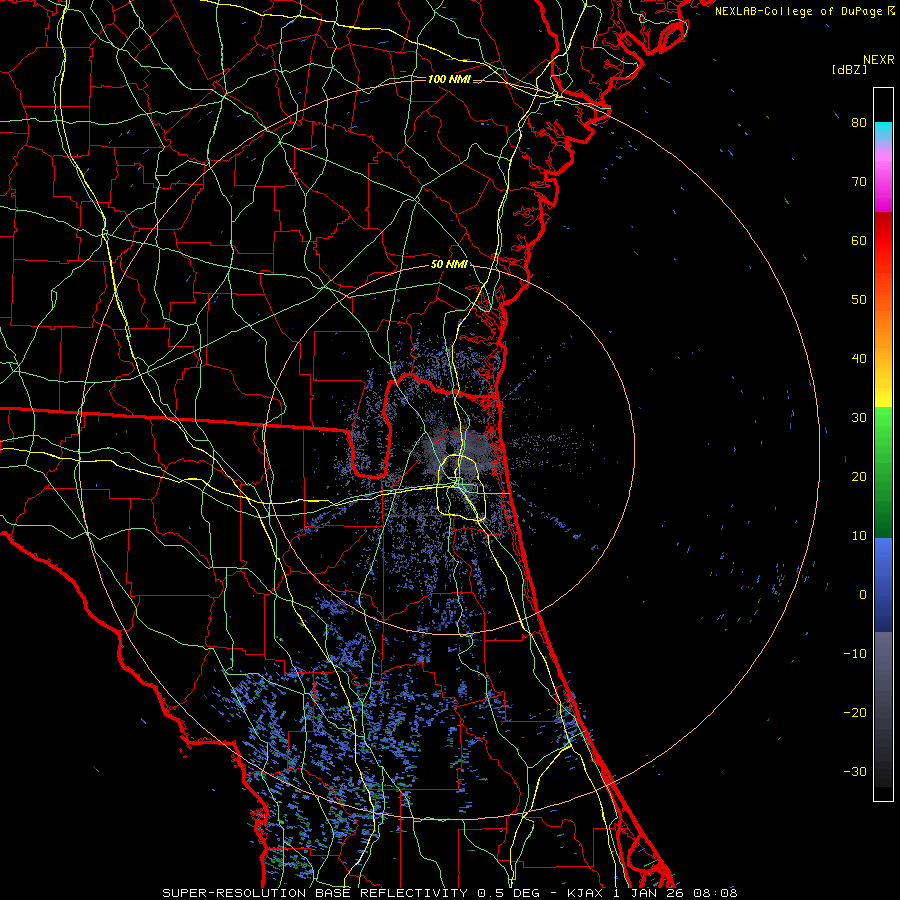900x900 pixels.
Task: Click the 80 value on the dBZ scale
Action: pos(859,122)
